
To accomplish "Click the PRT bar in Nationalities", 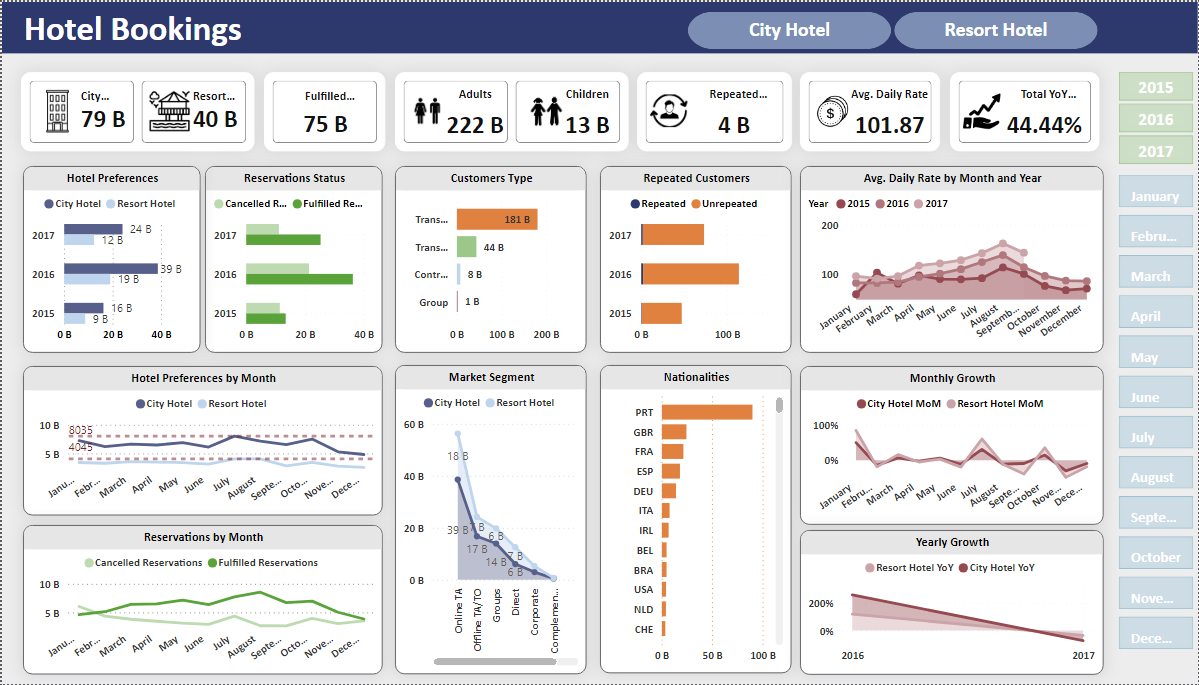I will (707, 412).
